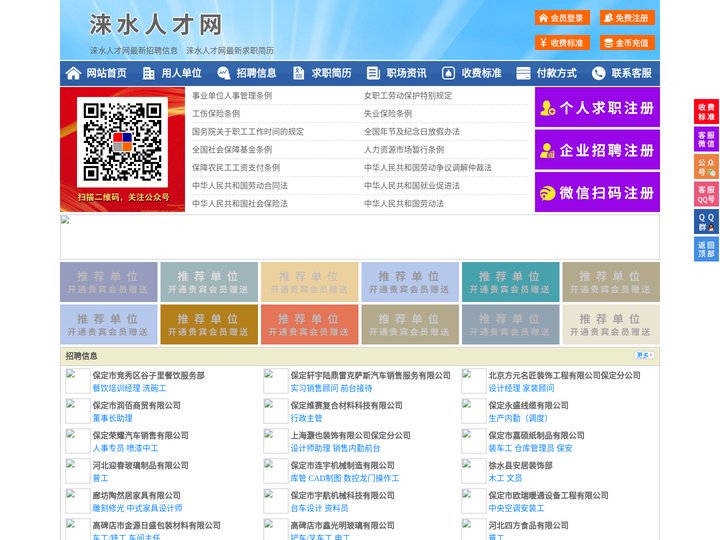Click the brown-gold 推荐单位 tile
The height and width of the screenshot is (540, 720).
click(209, 324)
